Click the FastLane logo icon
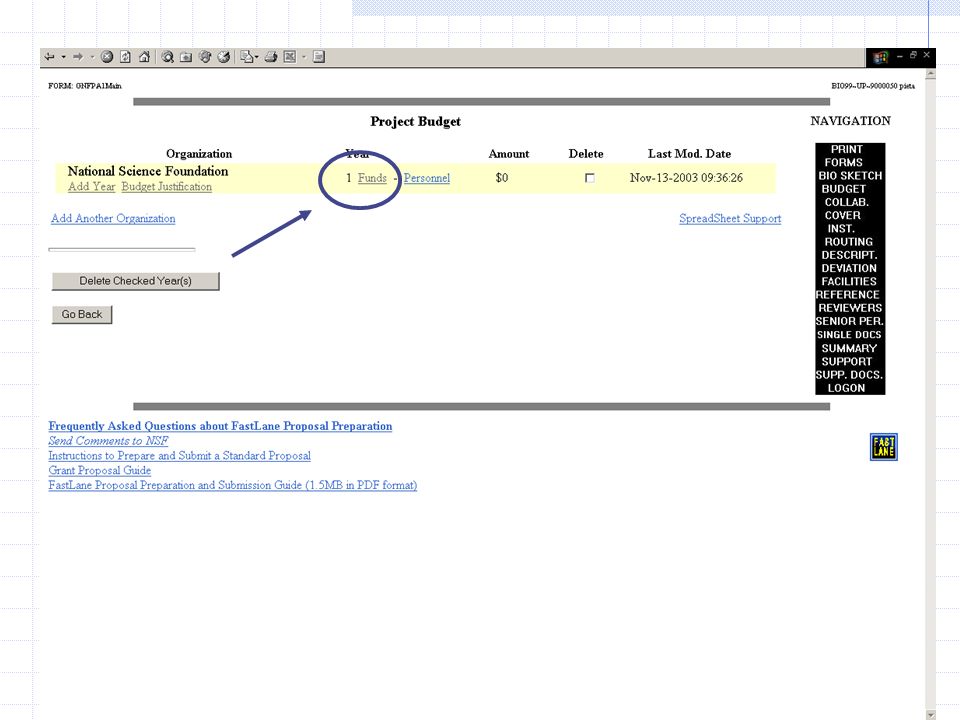The width and height of the screenshot is (960, 720). pyautogui.click(x=883, y=446)
